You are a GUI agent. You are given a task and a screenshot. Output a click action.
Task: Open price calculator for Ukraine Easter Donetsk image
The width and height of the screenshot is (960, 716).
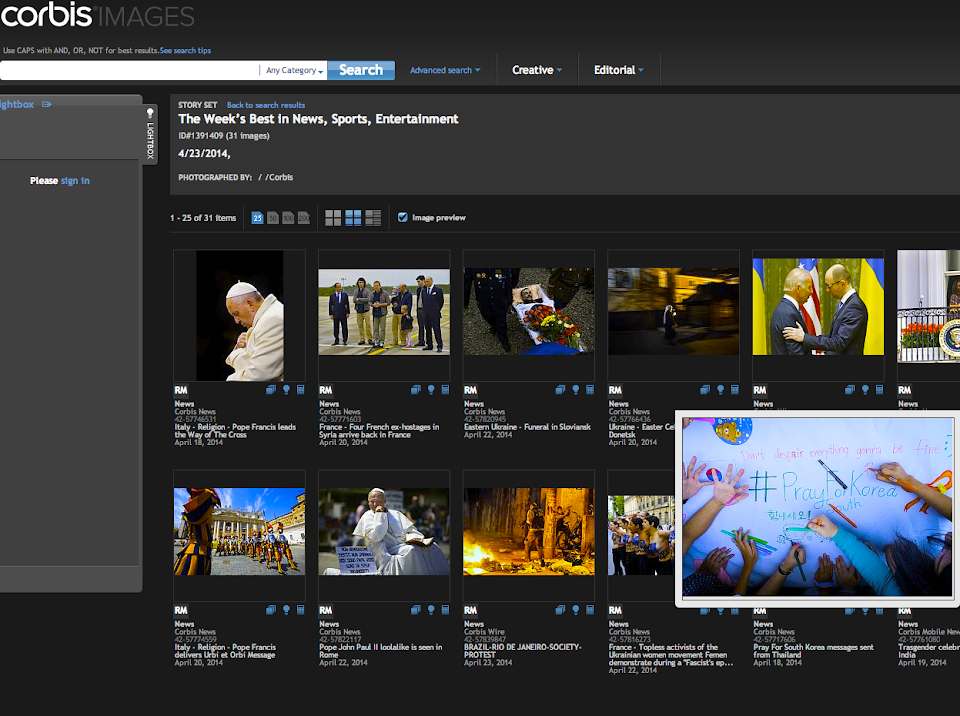point(735,390)
